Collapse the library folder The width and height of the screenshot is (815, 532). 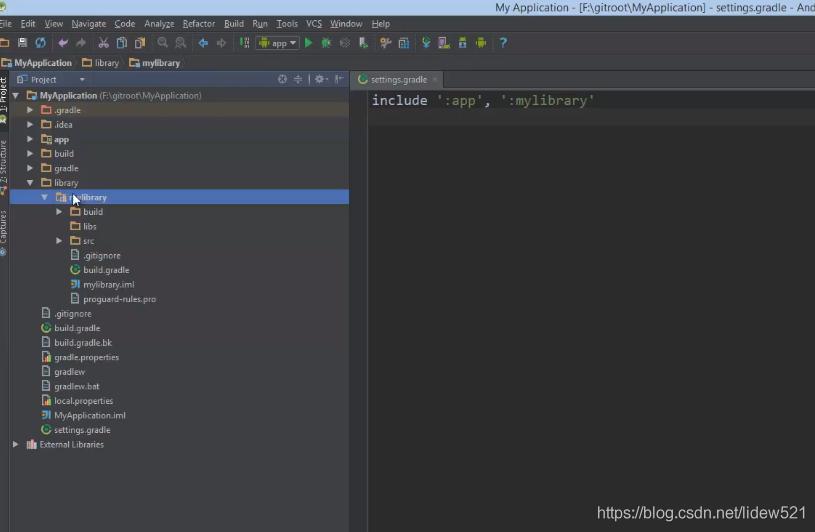pos(30,183)
